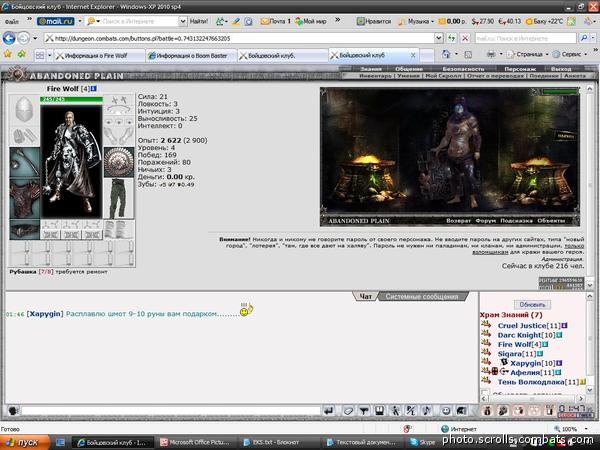Select the Чат tab
Image resolution: width=600 pixels, height=450 pixels.
(365, 297)
